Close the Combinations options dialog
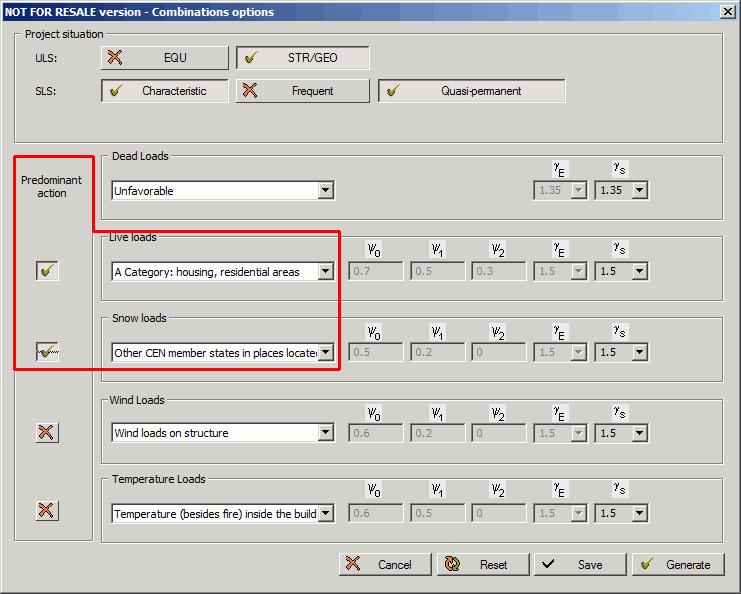The width and height of the screenshot is (741, 594). tap(727, 12)
